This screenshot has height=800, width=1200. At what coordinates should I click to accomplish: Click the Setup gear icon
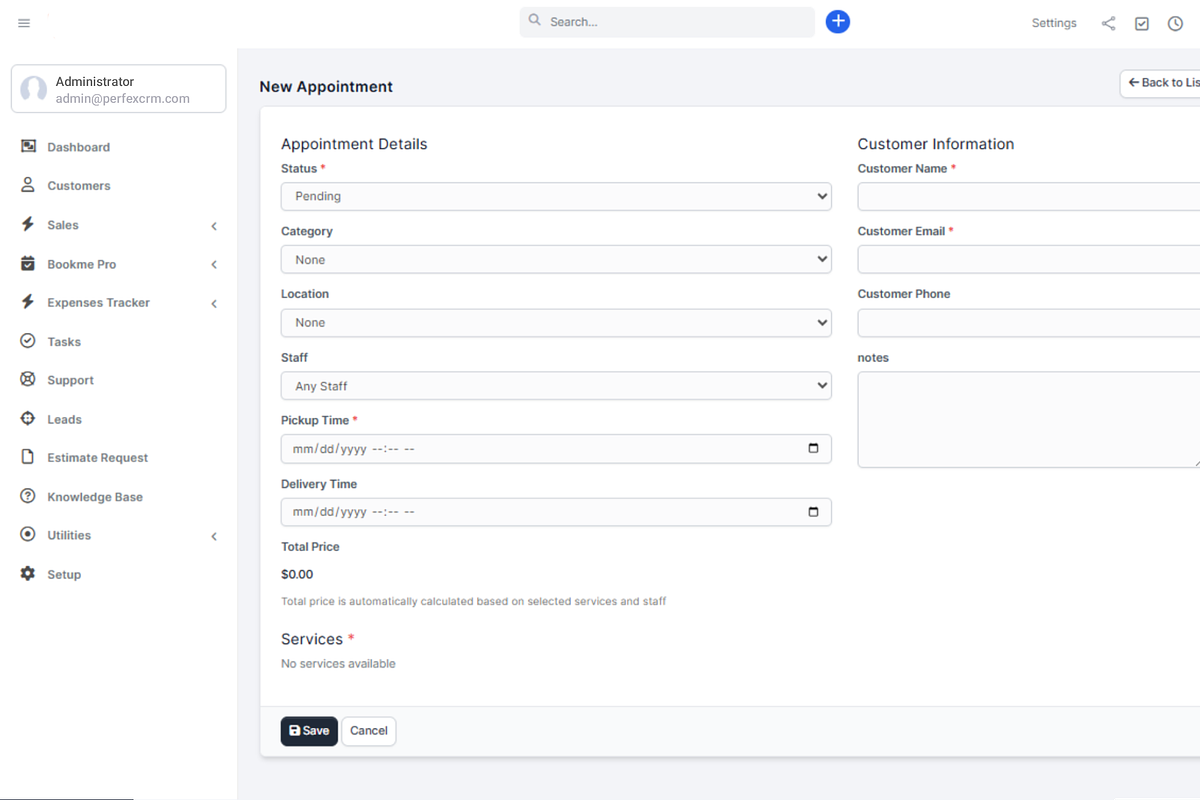(x=28, y=574)
